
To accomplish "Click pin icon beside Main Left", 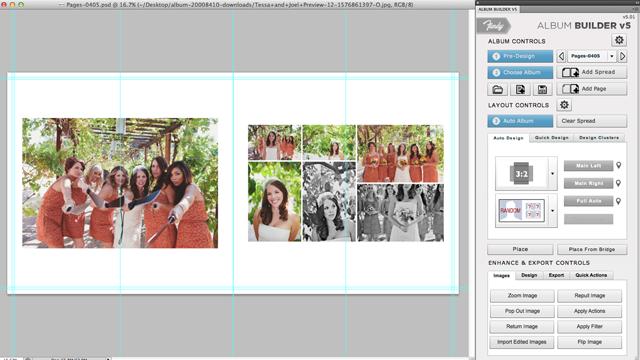I will point(619,165).
